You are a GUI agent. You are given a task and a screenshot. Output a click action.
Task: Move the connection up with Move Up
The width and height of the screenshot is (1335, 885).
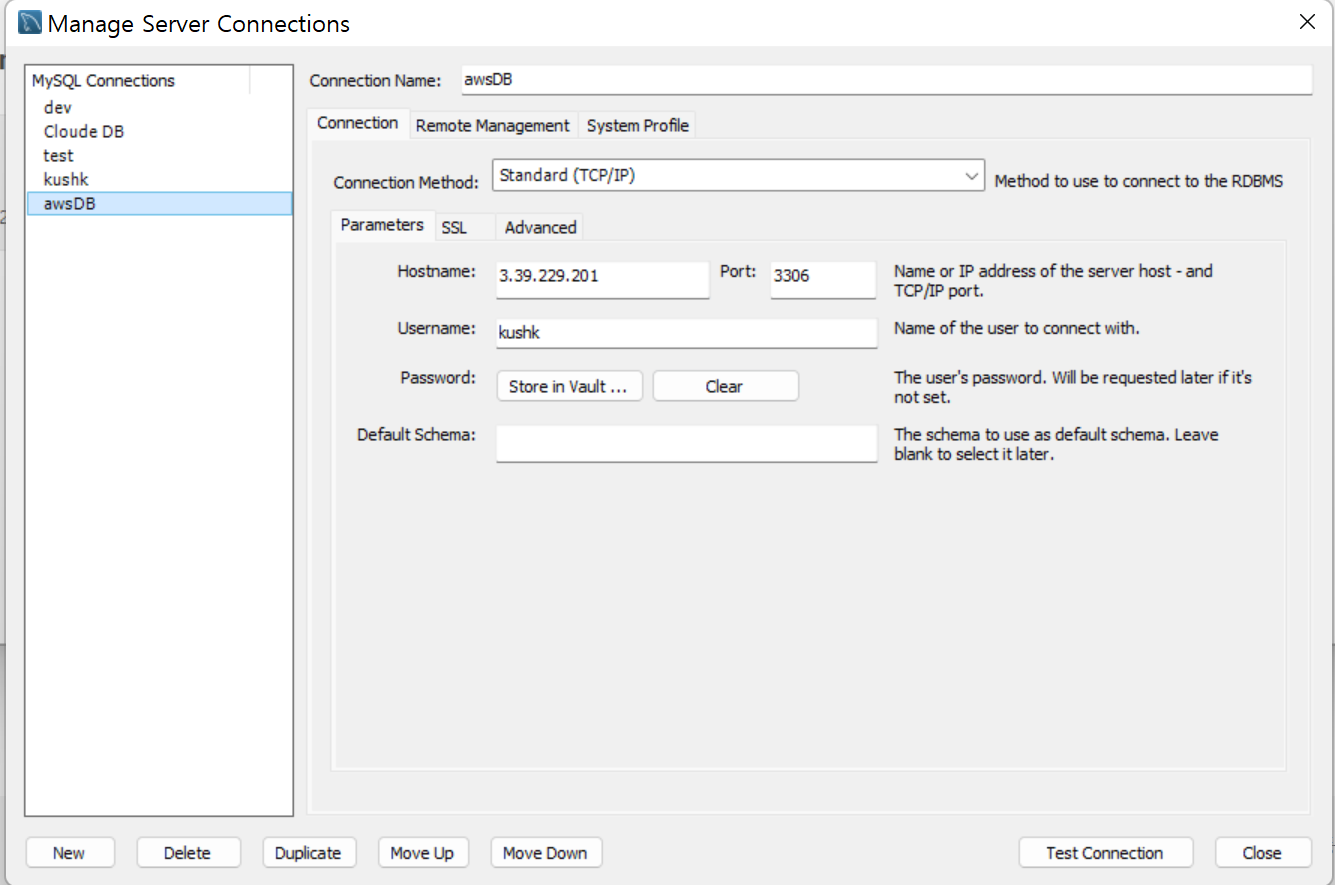(x=422, y=853)
